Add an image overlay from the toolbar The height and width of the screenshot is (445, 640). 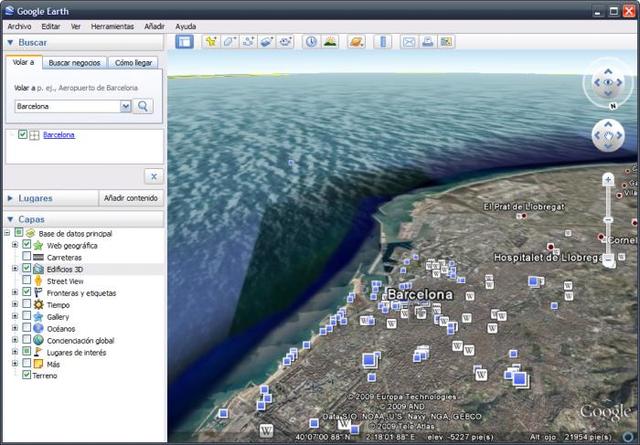(267, 42)
